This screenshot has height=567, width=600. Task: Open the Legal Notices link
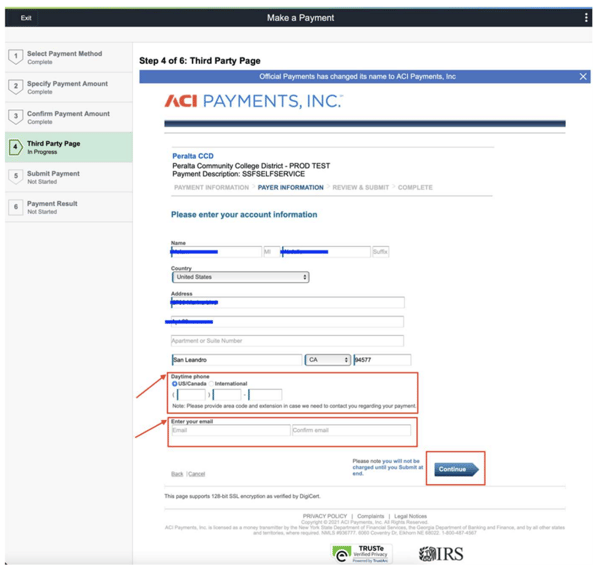coord(410,516)
